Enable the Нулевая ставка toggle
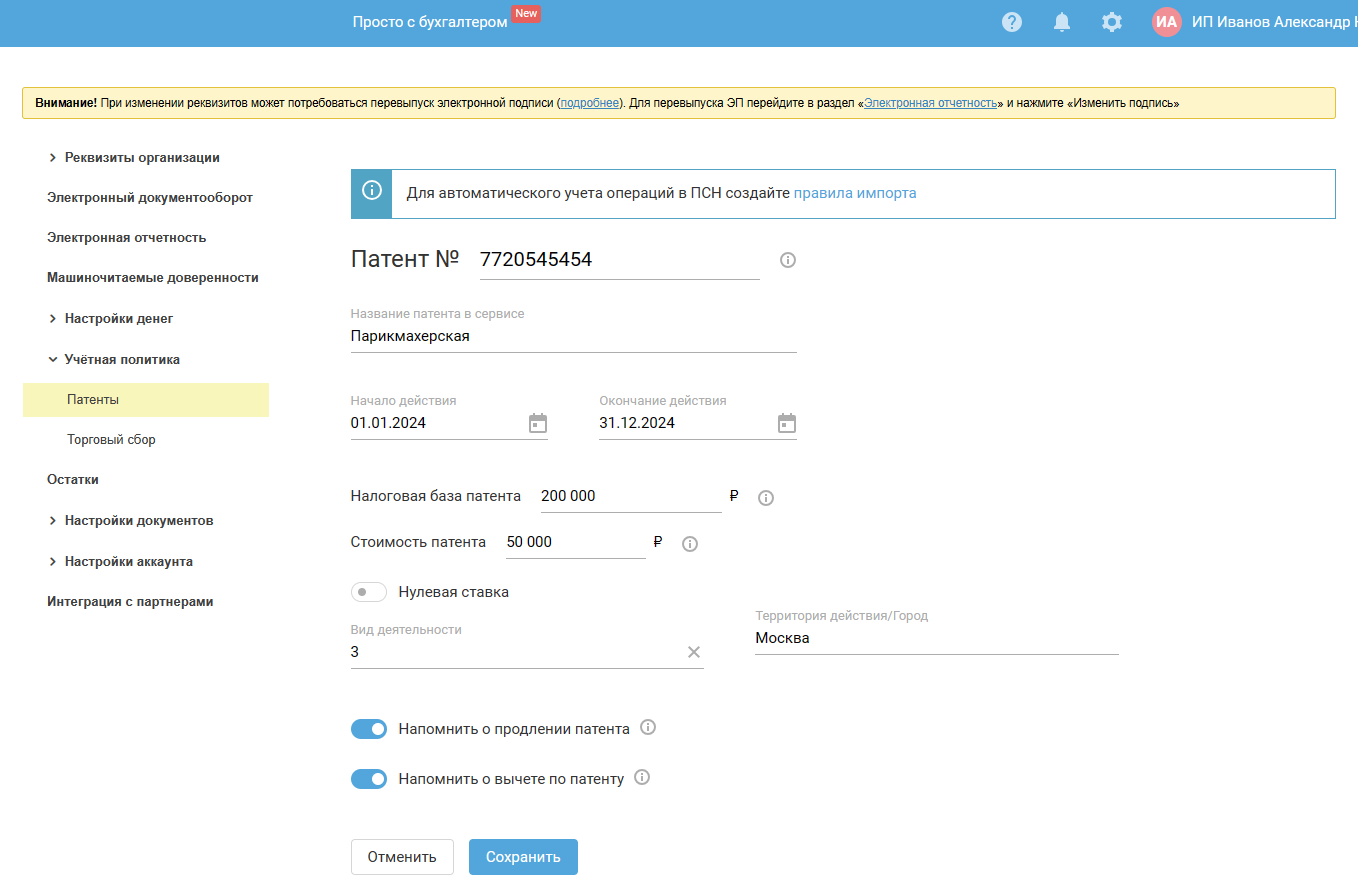 [x=368, y=592]
